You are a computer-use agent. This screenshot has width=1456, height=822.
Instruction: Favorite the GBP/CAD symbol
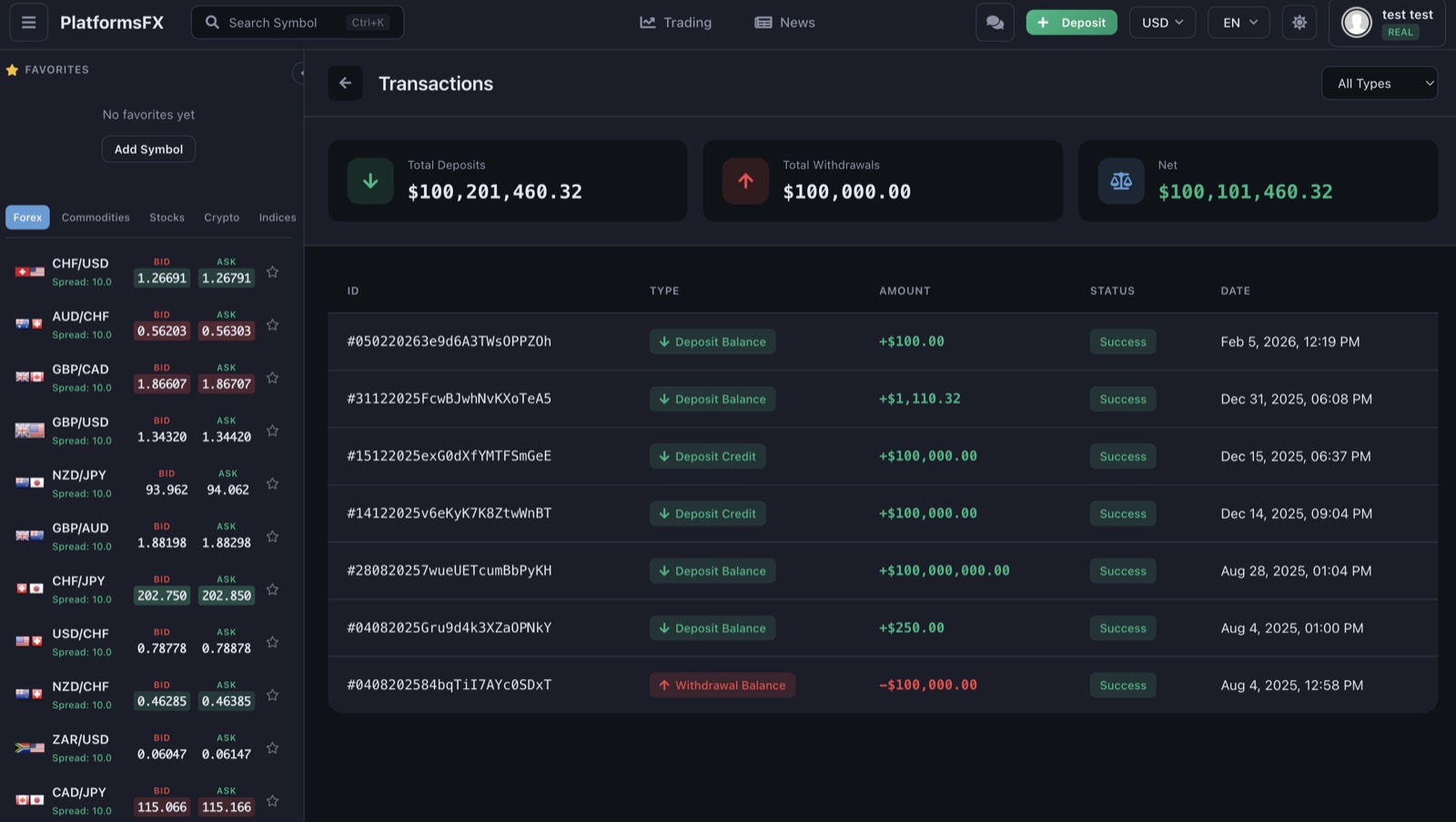tap(272, 377)
